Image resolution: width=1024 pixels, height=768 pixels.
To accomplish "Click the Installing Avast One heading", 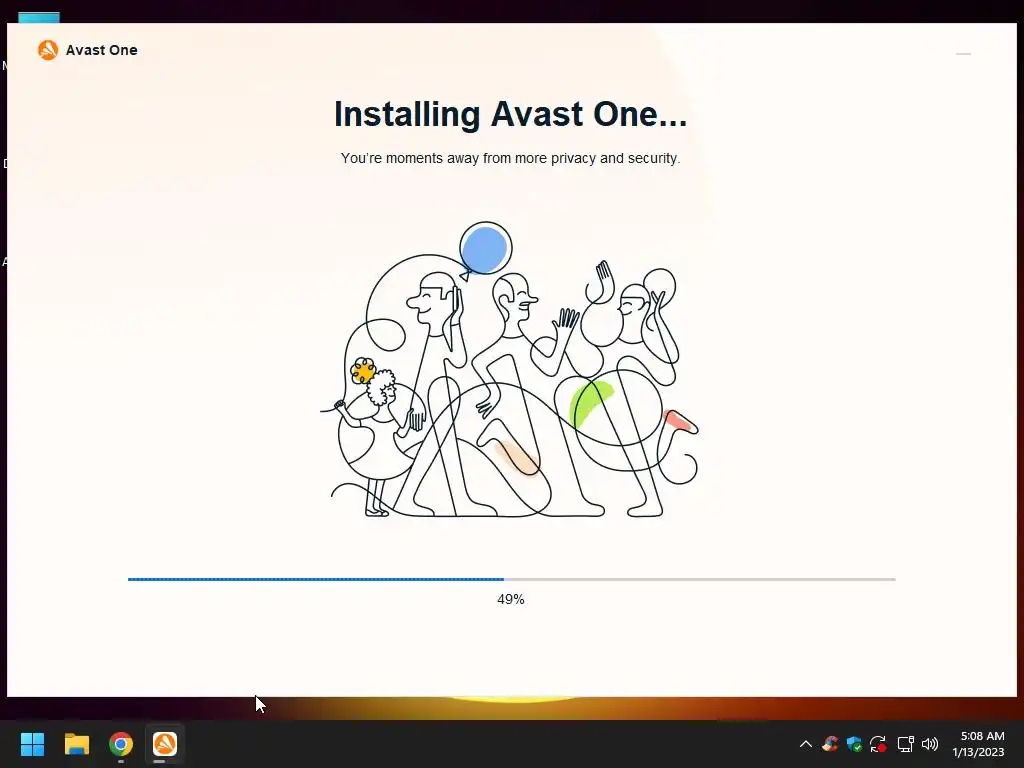I will 511,114.
